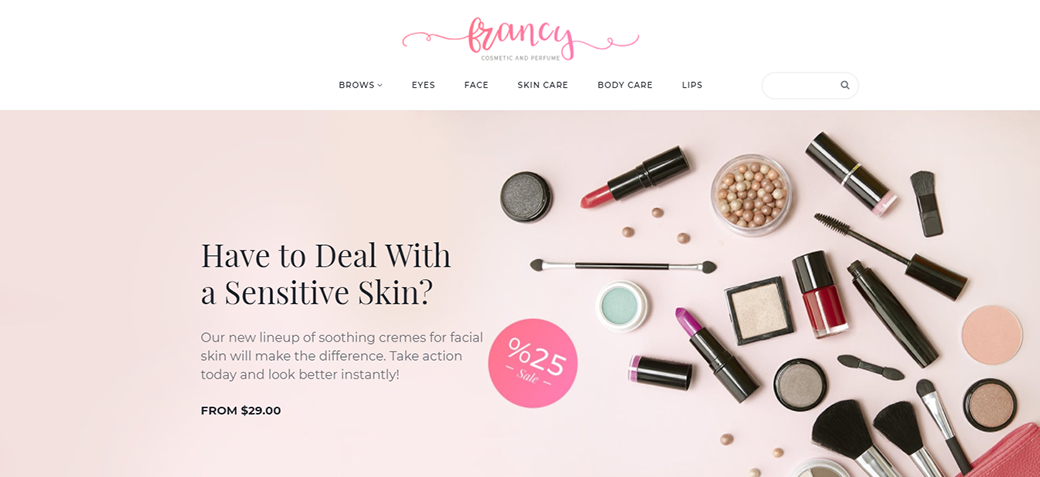Viewport: 1040px width, 477px height.
Task: Click the soothing cremes description paragraph
Action: (x=342, y=356)
